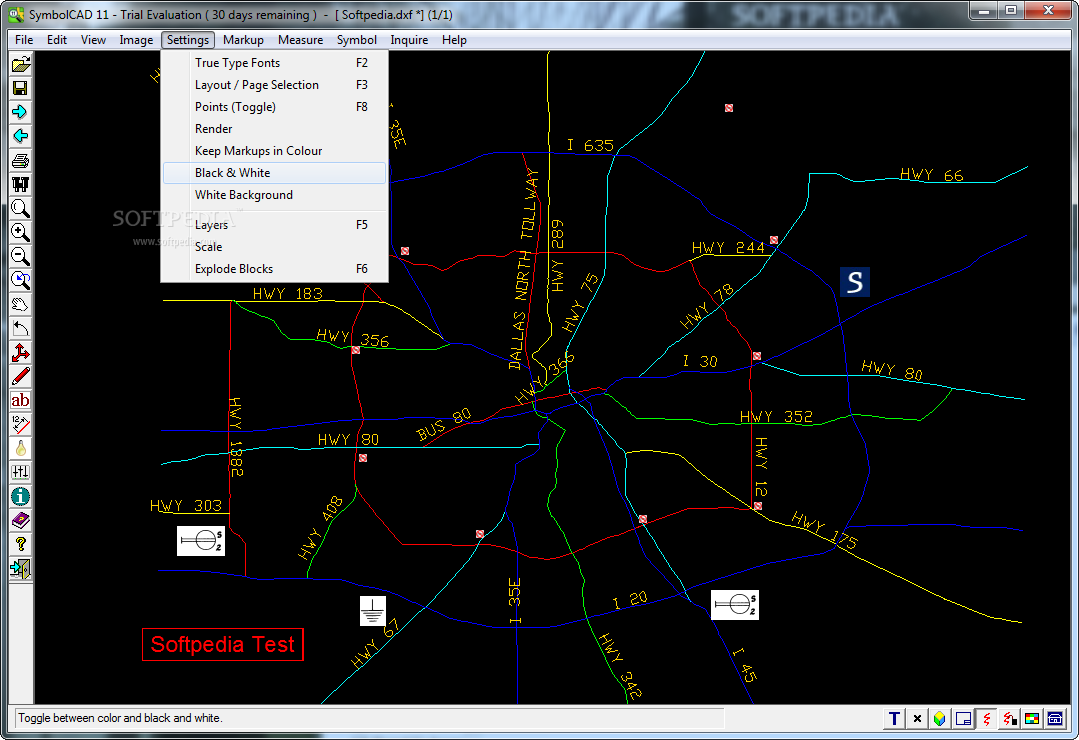Toggle the red squiggle with black square button

coord(1009,719)
